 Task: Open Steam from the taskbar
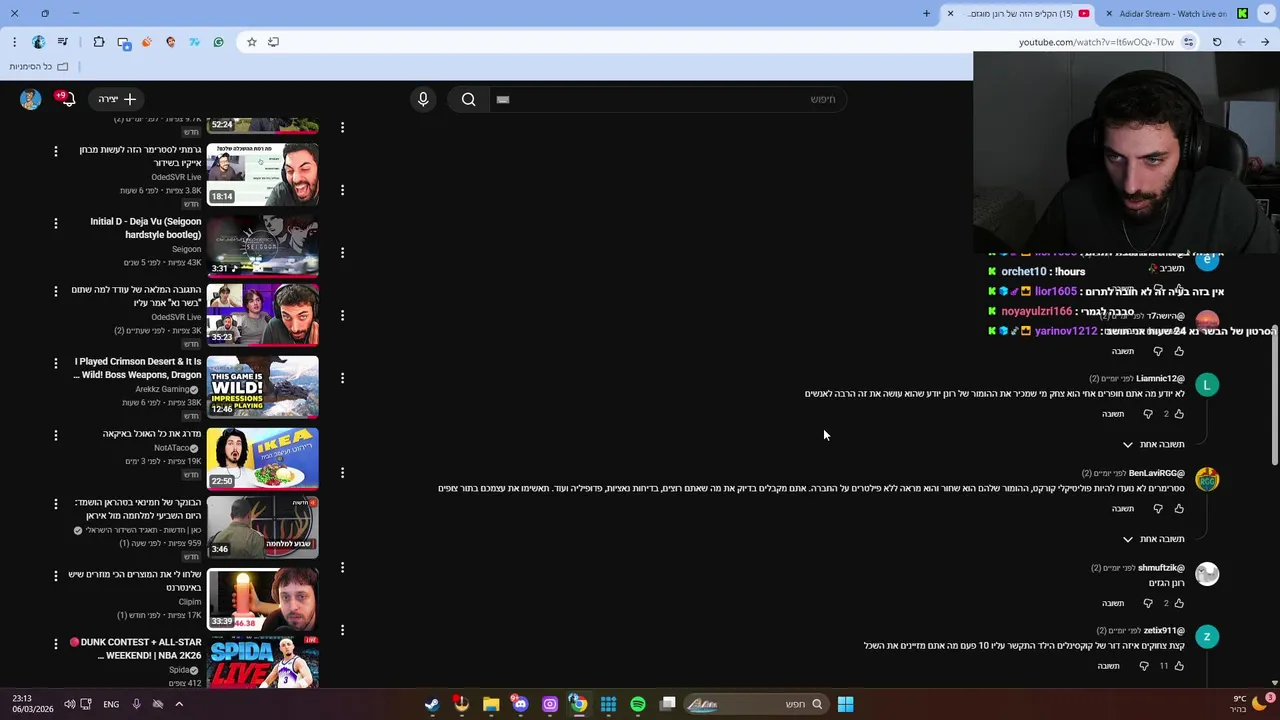pyautogui.click(x=432, y=704)
